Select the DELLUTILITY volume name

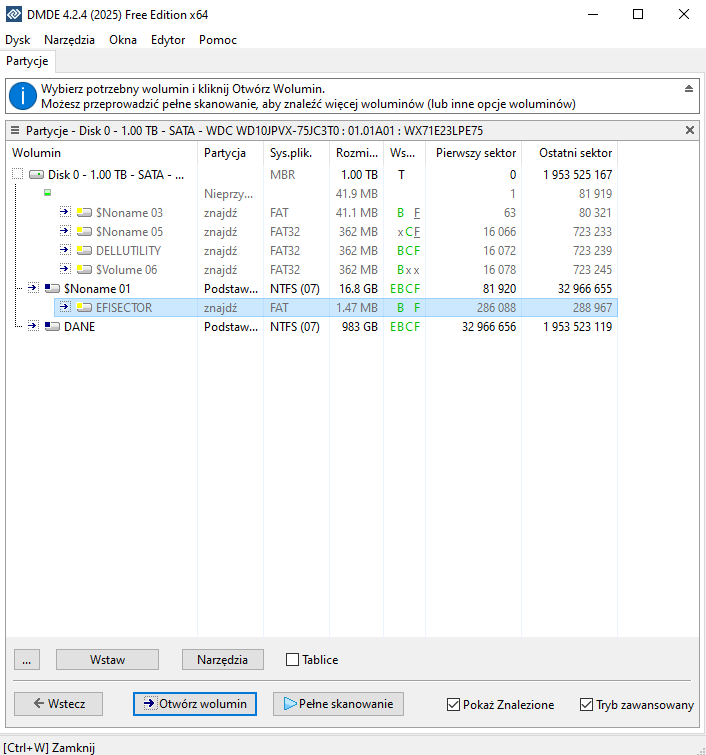click(128, 250)
